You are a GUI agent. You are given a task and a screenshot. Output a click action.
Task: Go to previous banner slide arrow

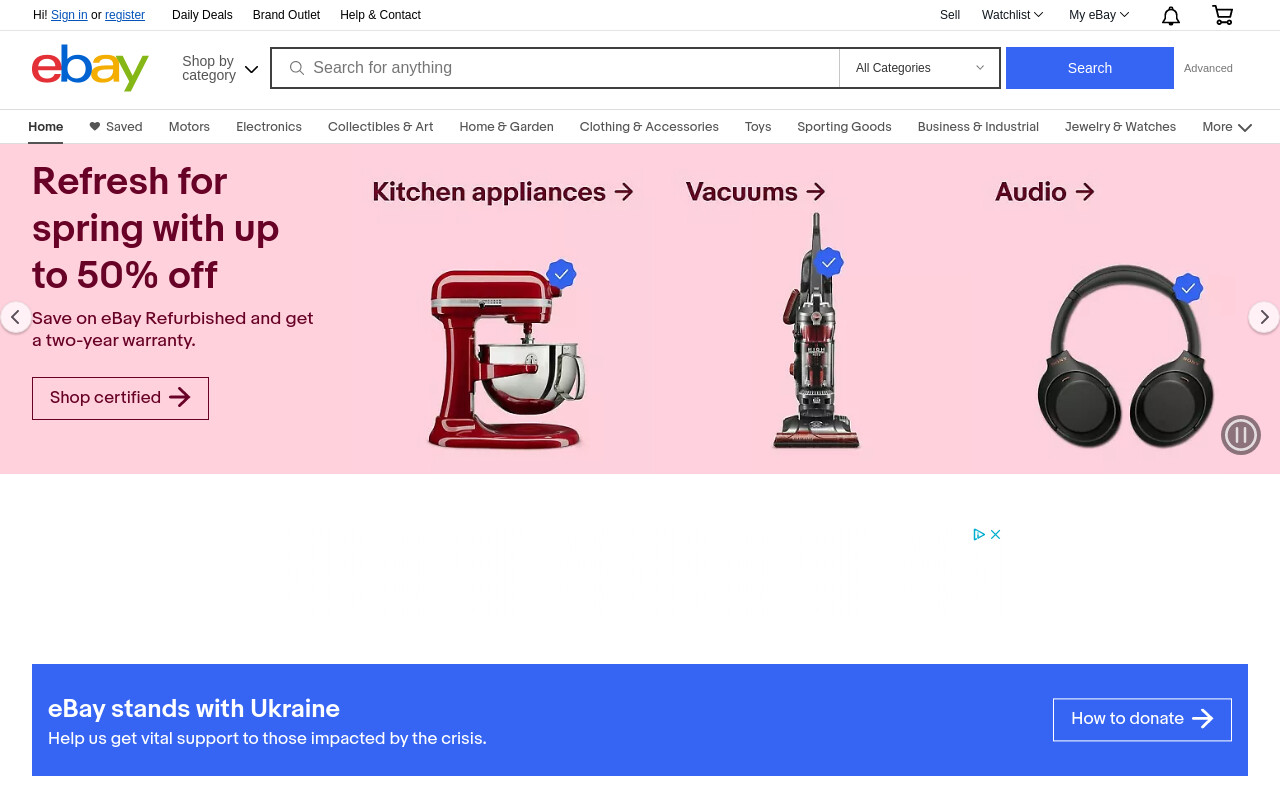click(x=15, y=317)
